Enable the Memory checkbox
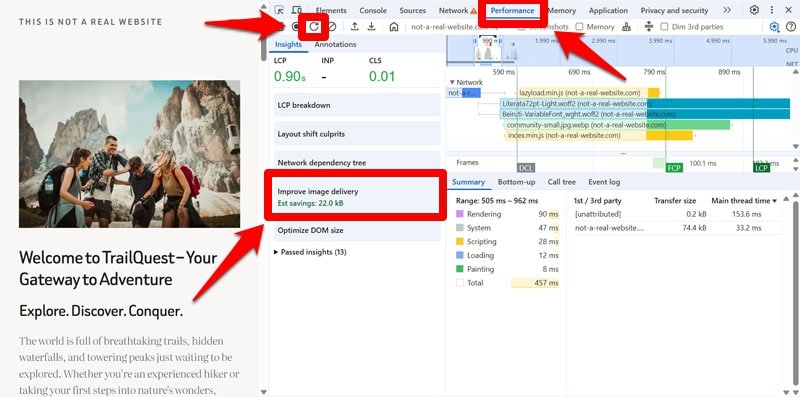Image resolution: width=800 pixels, height=397 pixels. [579, 27]
